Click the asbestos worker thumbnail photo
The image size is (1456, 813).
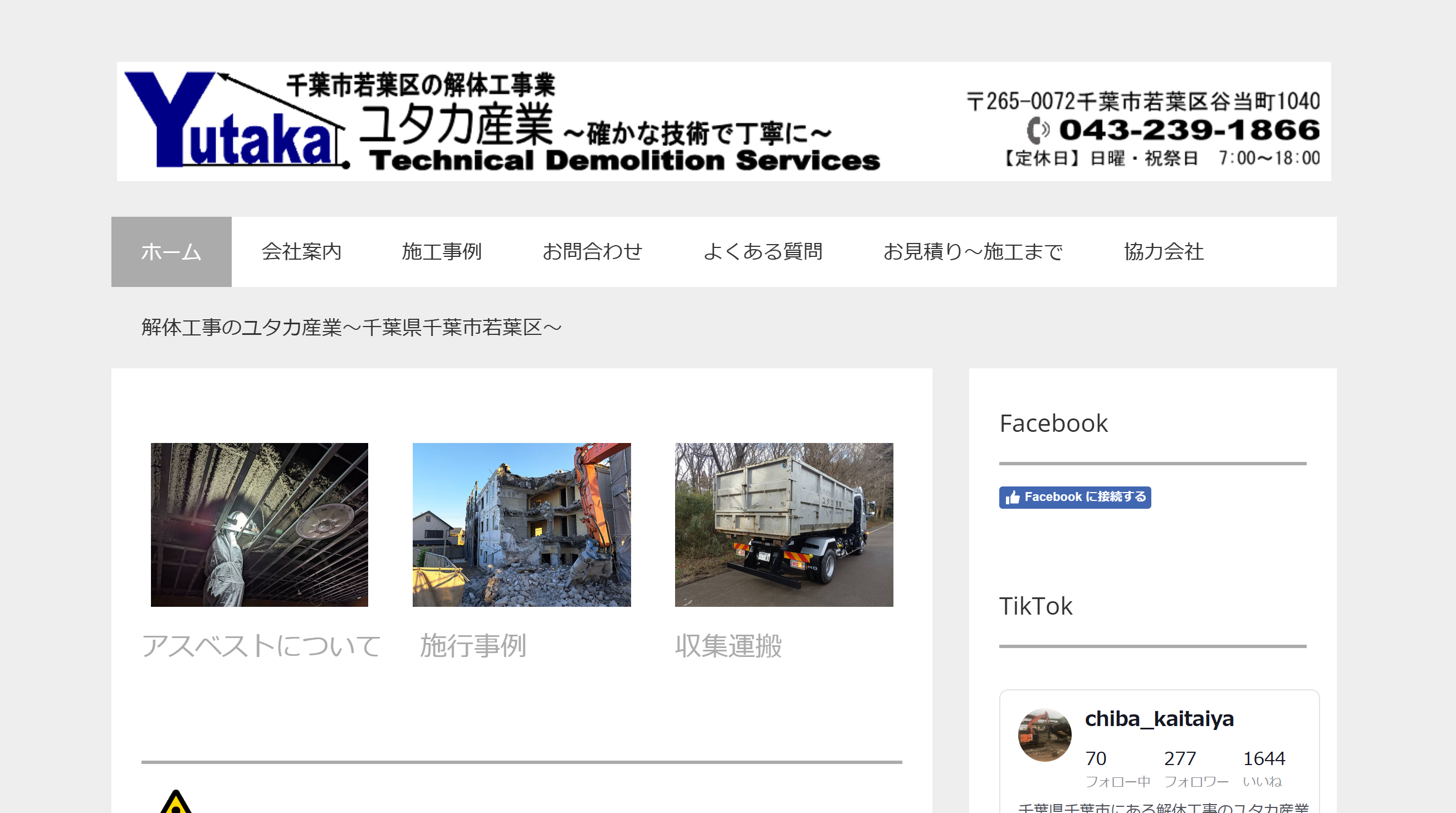click(x=260, y=525)
